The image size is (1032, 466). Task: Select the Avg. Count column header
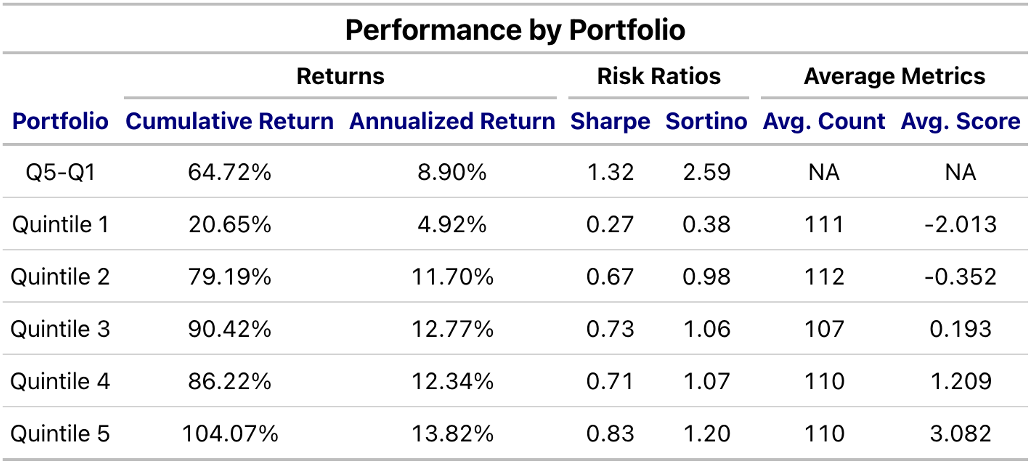[824, 122]
